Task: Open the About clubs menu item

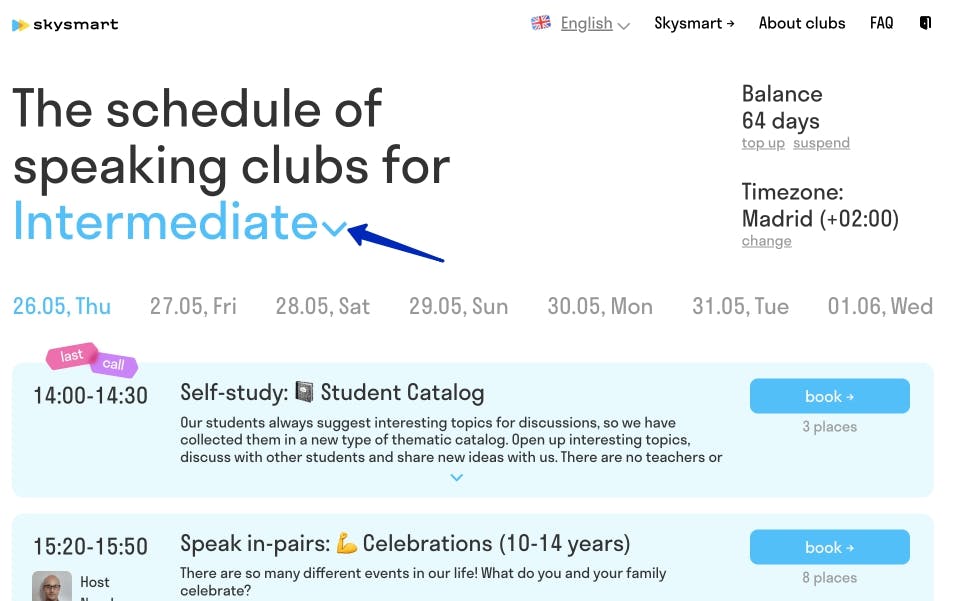Action: pos(802,23)
